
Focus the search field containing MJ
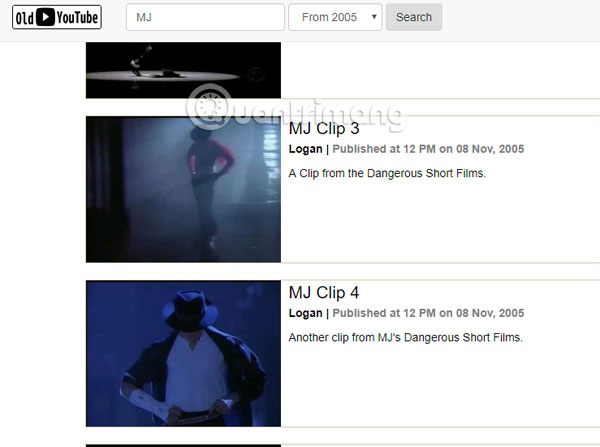(x=205, y=17)
